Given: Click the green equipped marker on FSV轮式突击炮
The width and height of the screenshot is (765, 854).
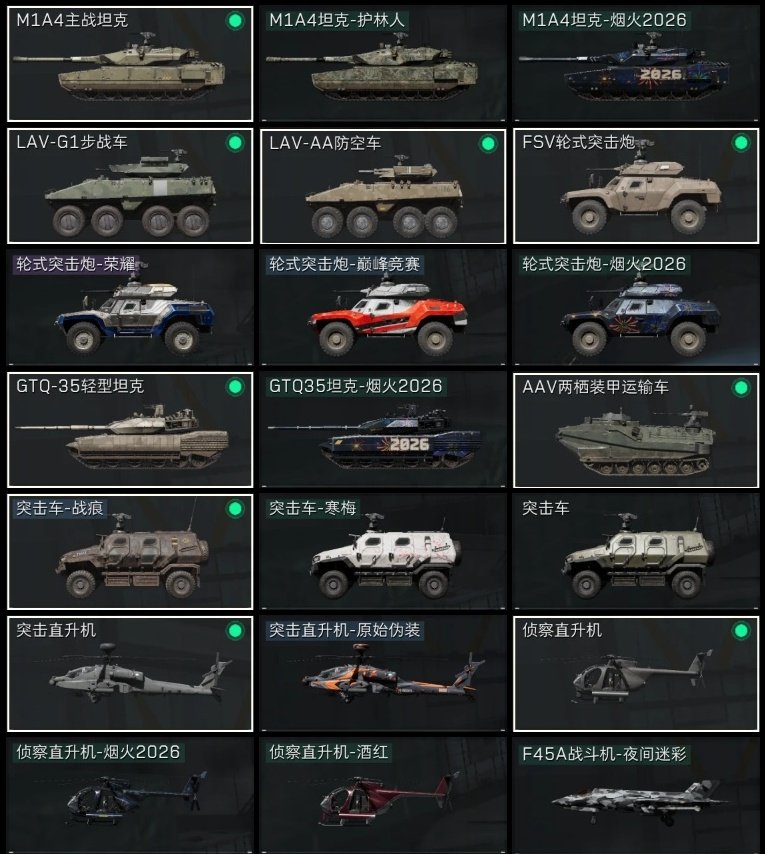Looking at the screenshot, I should coord(741,143).
